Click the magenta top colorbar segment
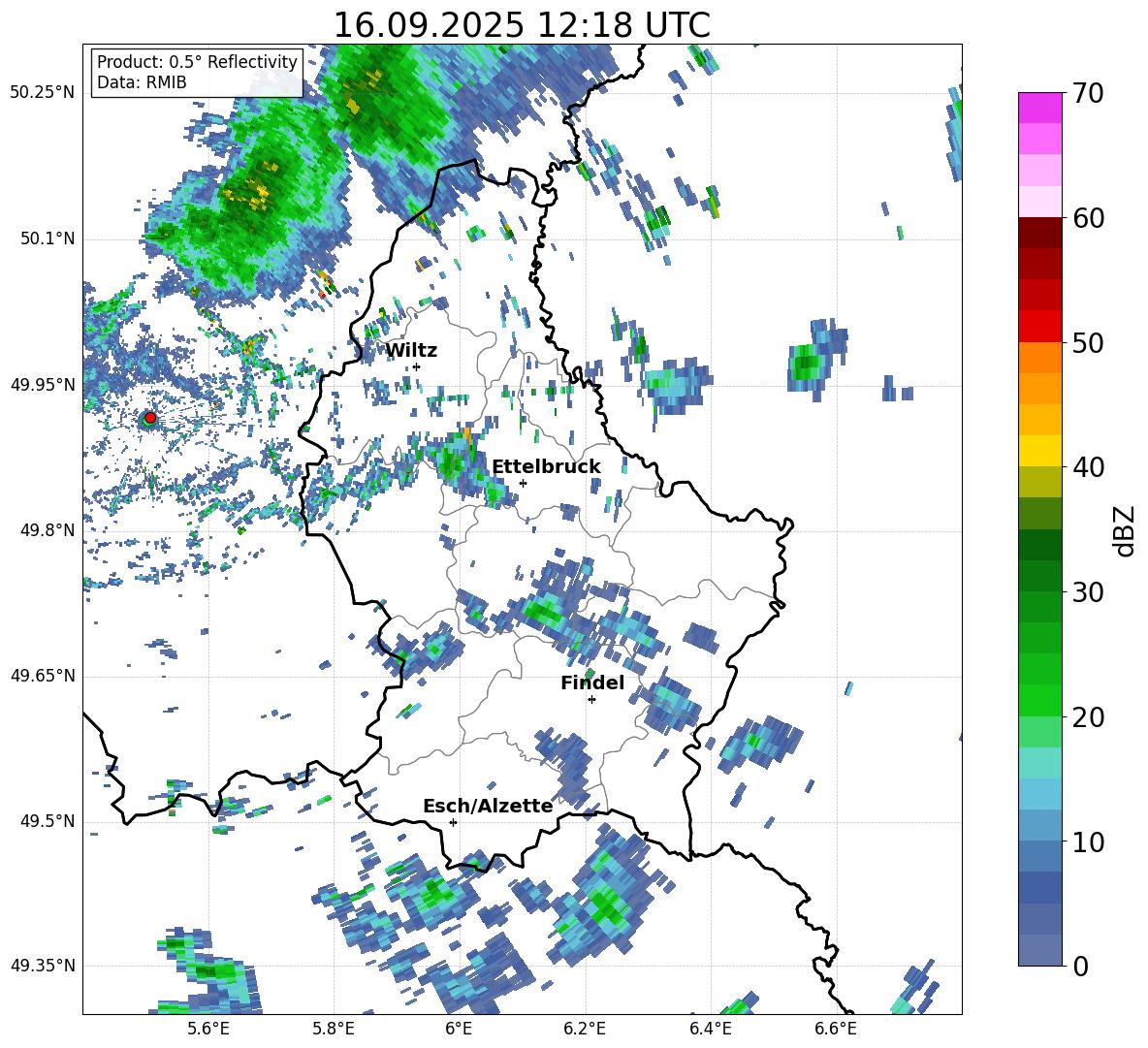Image resolution: width=1148 pixels, height=1048 pixels. [1039, 108]
